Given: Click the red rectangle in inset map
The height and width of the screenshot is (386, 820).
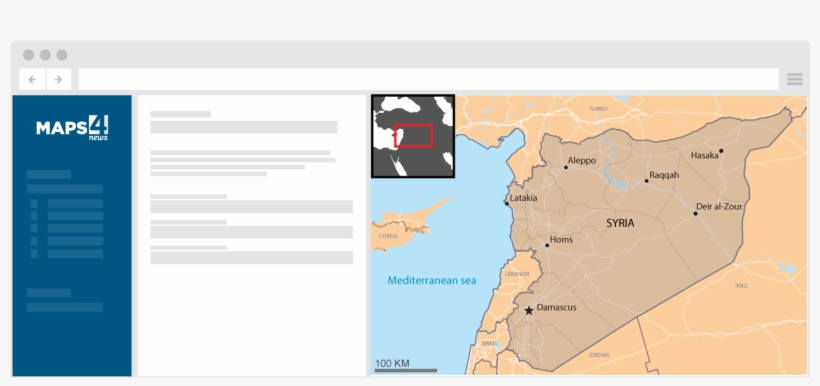Looking at the screenshot, I should coord(414,135).
